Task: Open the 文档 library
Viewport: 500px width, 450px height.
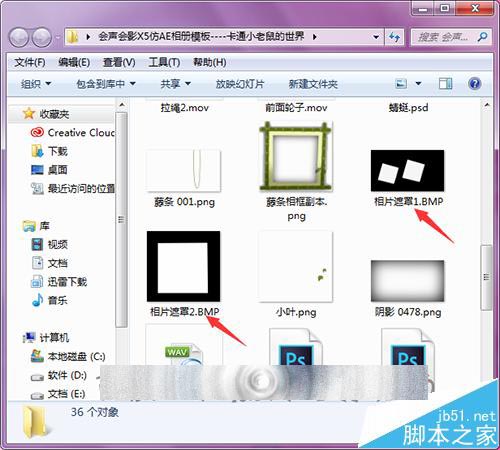Action: click(49, 263)
